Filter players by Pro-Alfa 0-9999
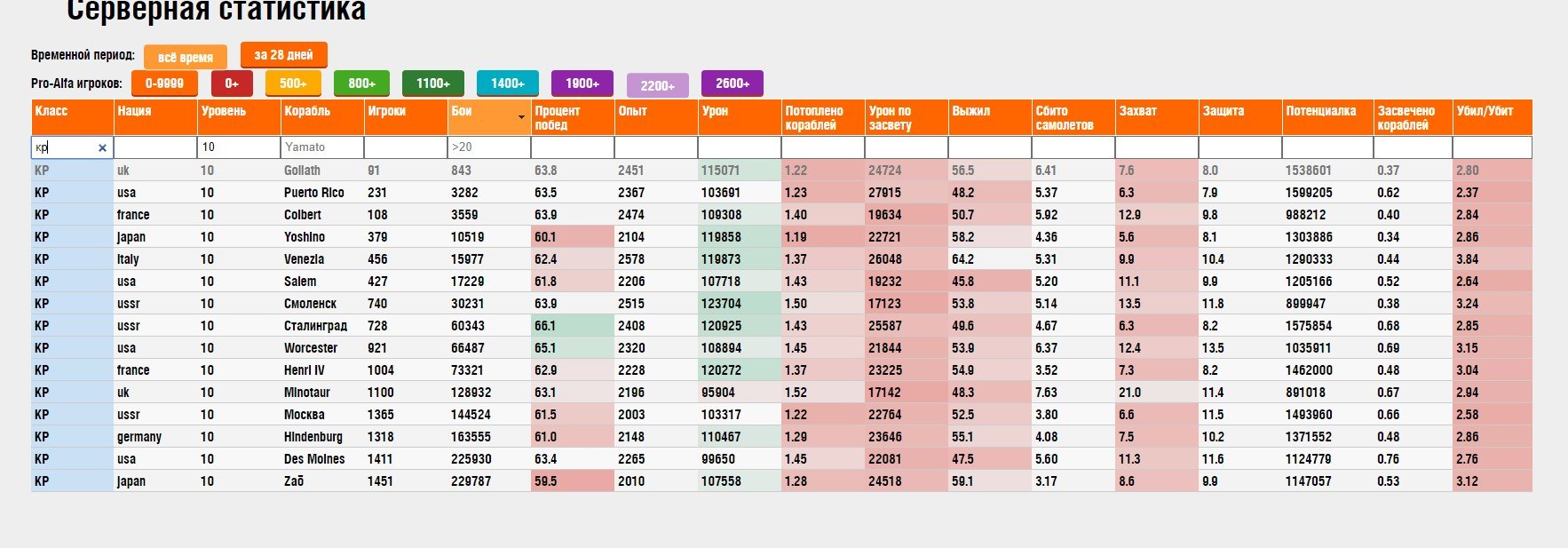Image resolution: width=1568 pixels, height=548 pixels. coord(164,83)
